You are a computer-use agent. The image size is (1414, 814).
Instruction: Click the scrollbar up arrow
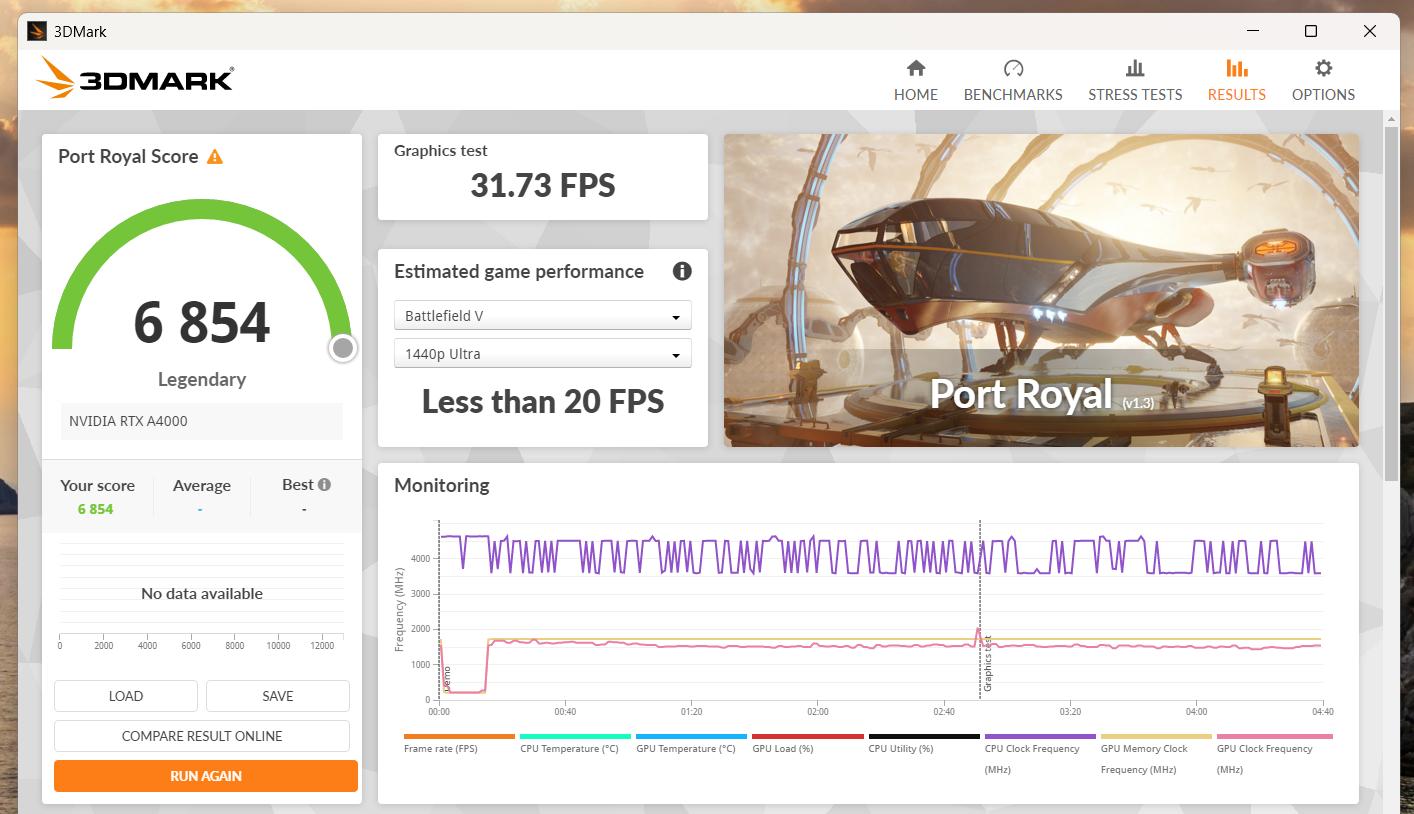click(1391, 119)
